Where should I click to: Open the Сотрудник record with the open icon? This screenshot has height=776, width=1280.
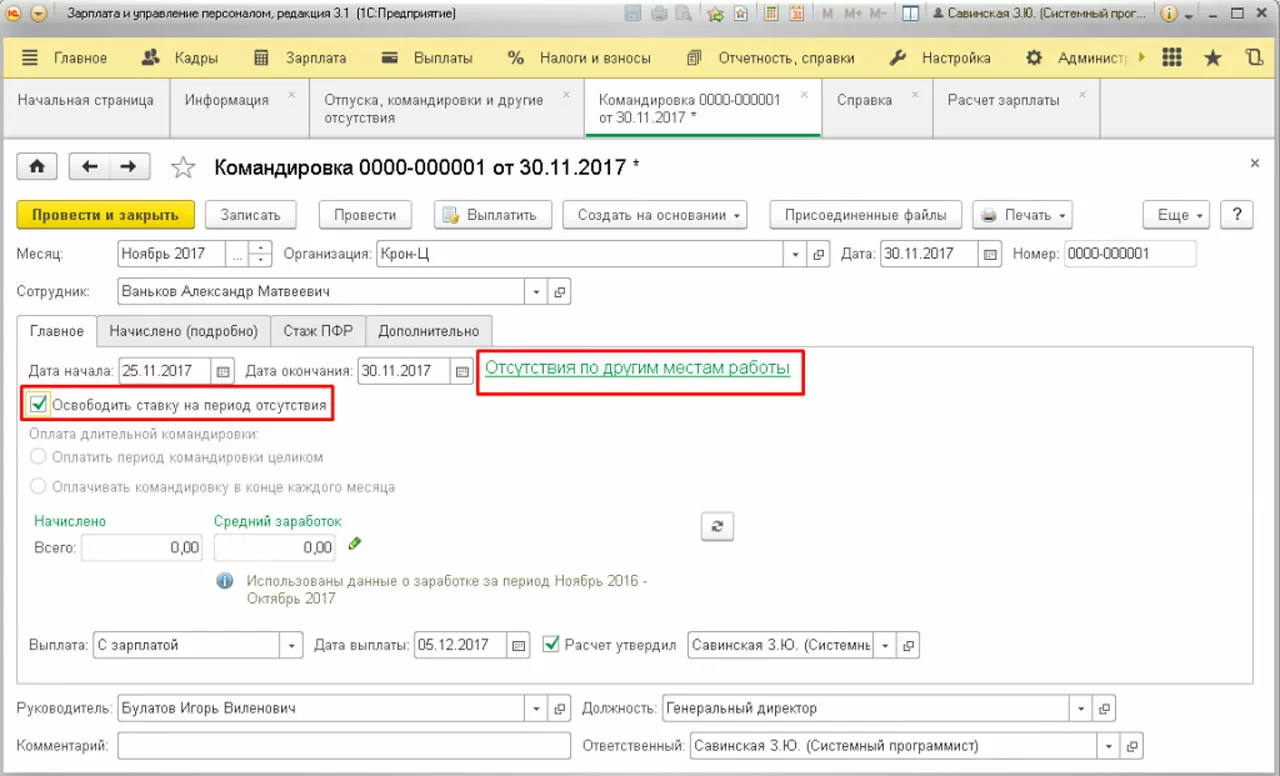560,292
